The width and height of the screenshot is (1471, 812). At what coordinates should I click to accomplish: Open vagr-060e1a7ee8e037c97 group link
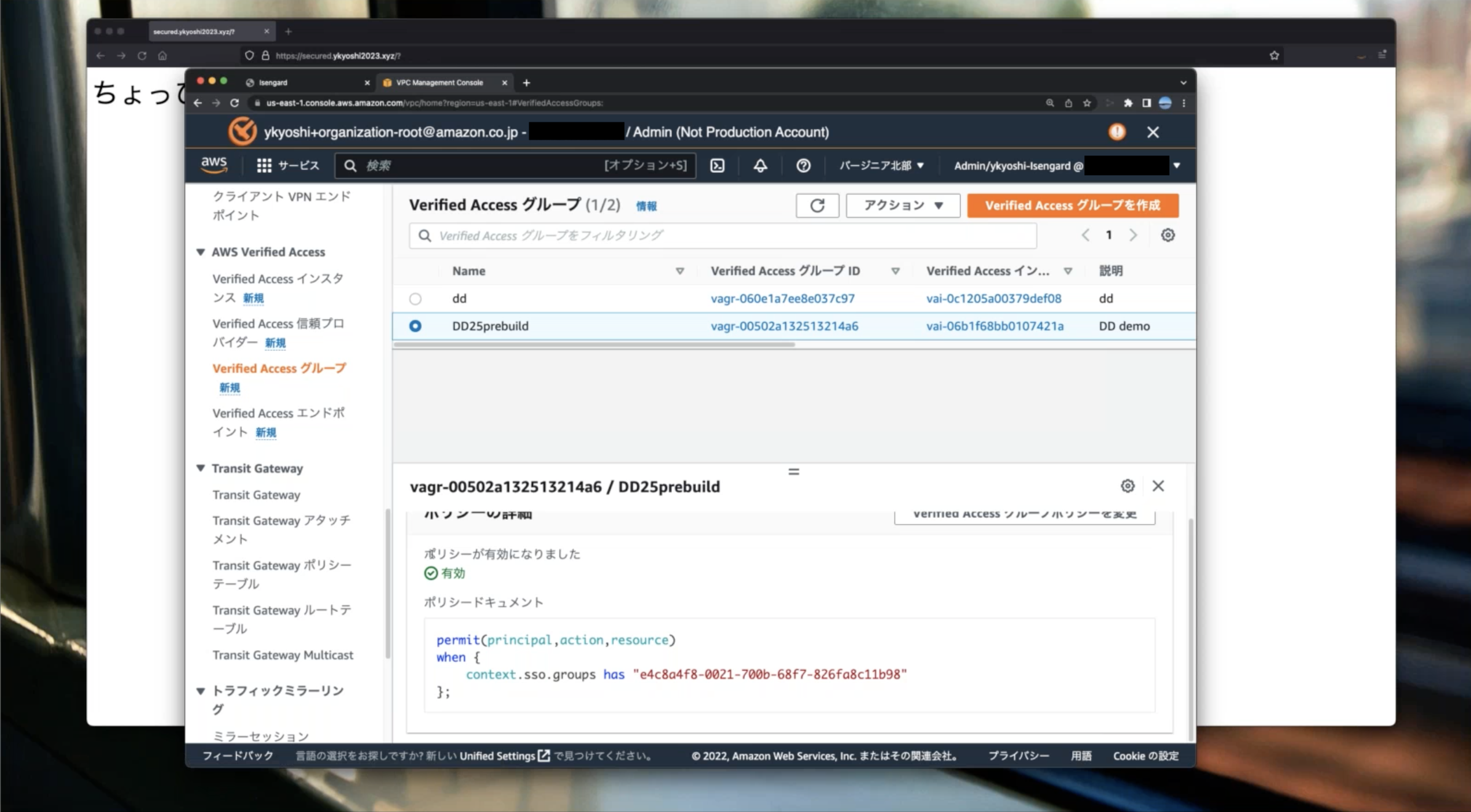(x=782, y=299)
